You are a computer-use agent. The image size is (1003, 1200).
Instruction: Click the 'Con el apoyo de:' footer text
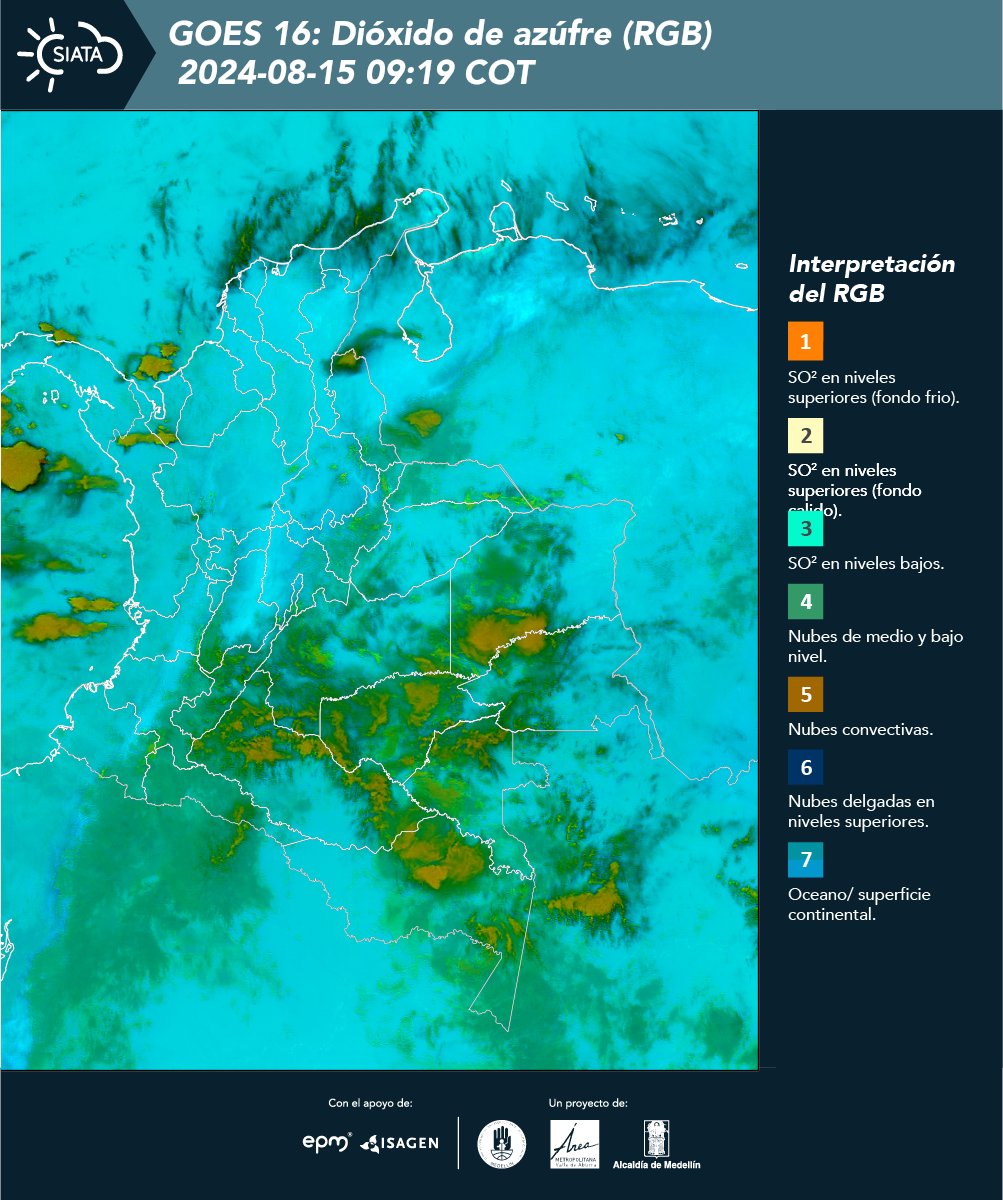370,1103
